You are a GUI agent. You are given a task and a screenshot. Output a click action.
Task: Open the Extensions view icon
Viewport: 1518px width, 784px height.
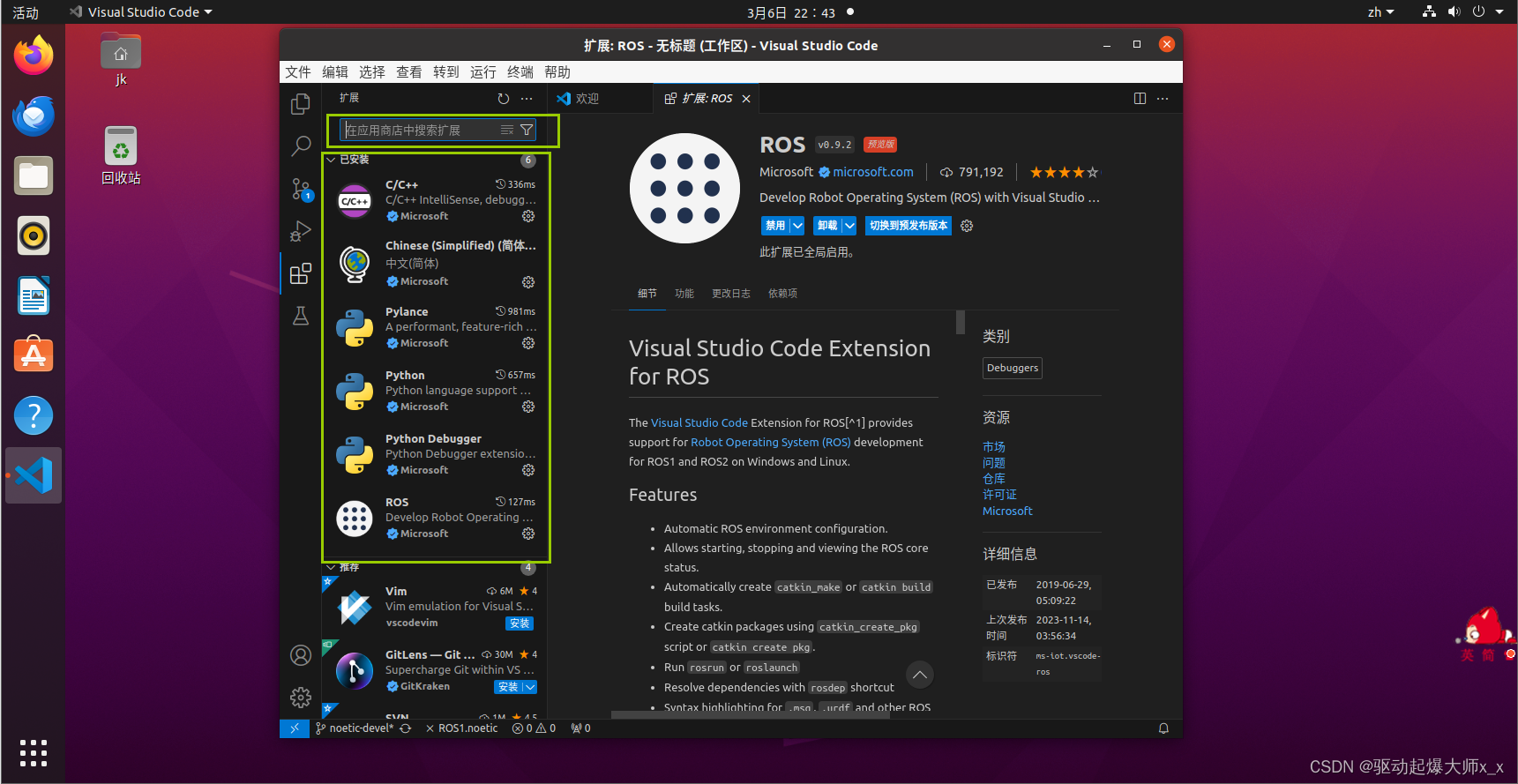tap(301, 273)
